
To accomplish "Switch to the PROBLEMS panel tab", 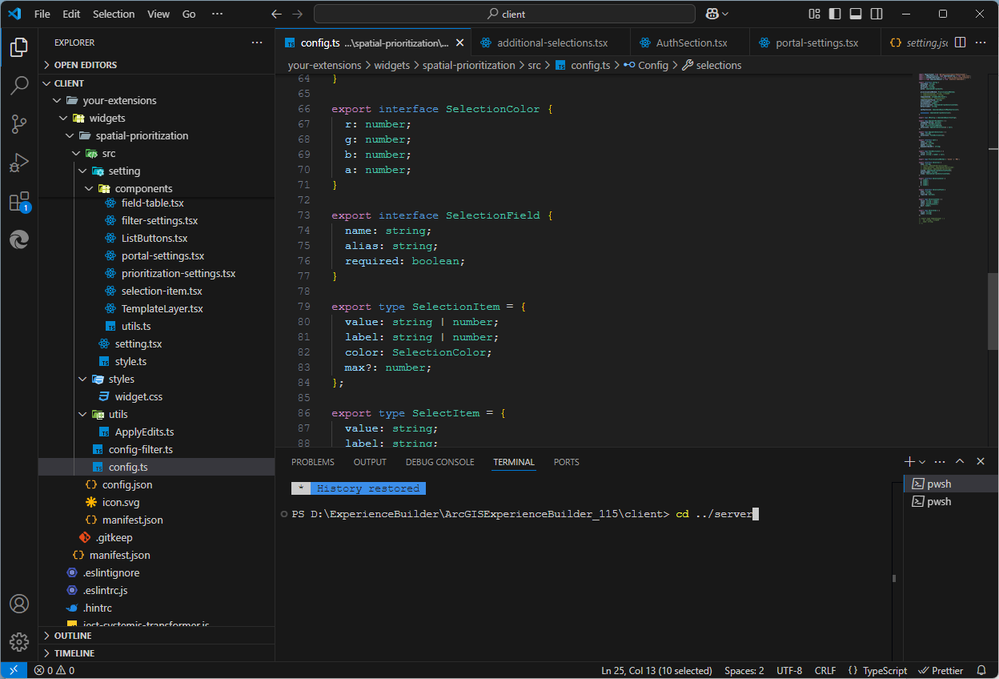I will pyautogui.click(x=312, y=462).
